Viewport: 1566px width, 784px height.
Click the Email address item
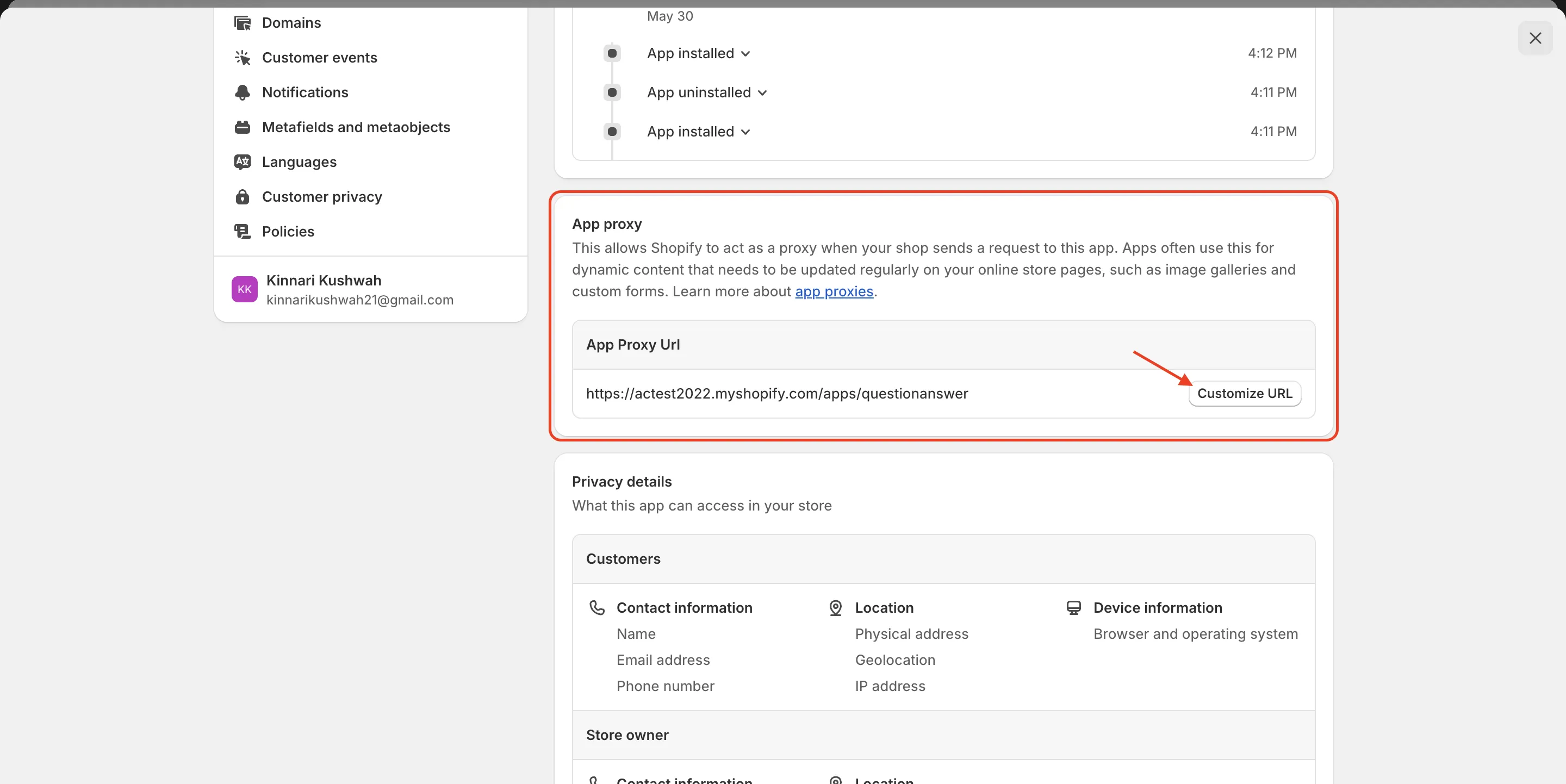pos(663,660)
